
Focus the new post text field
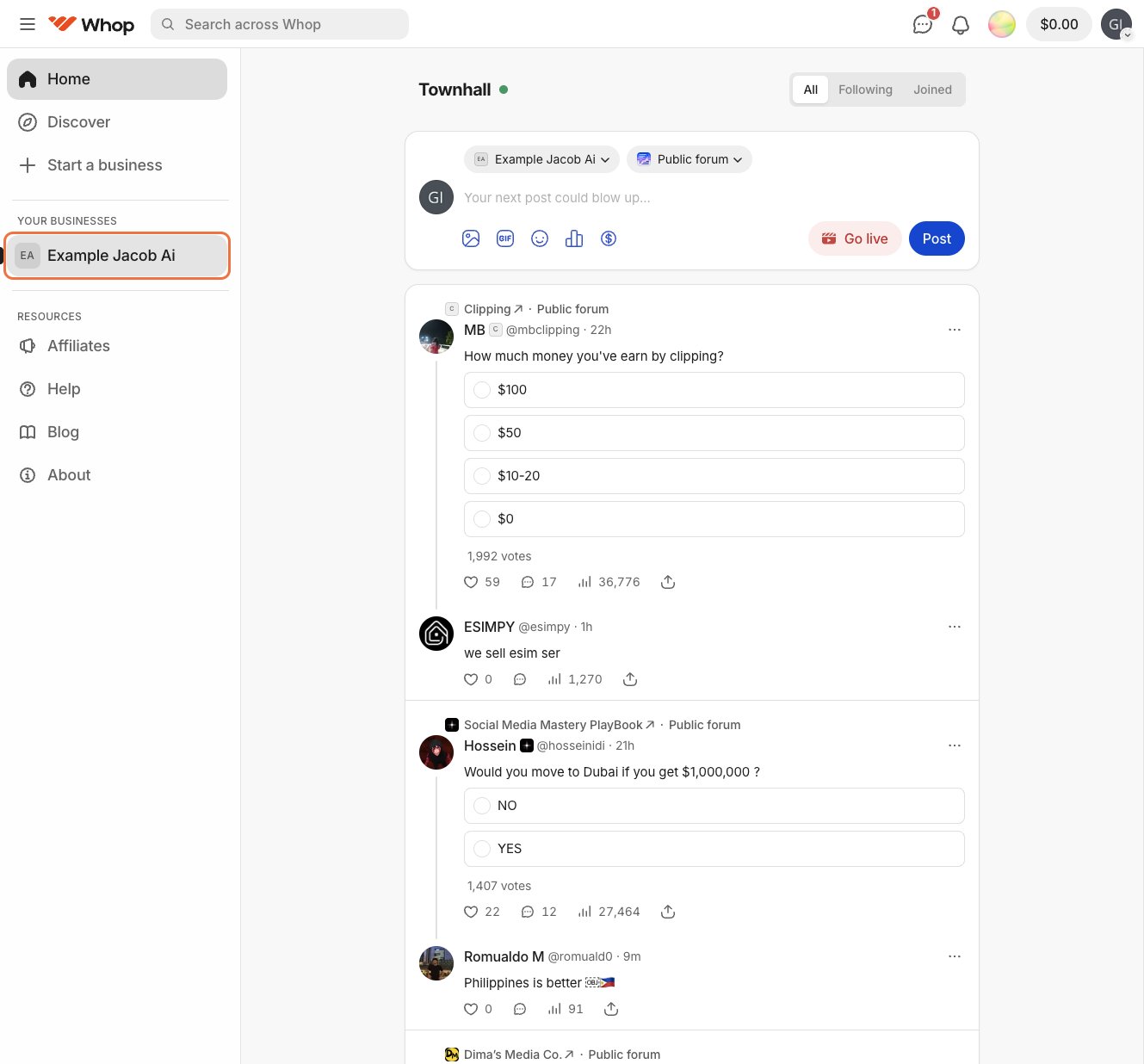pos(713,198)
